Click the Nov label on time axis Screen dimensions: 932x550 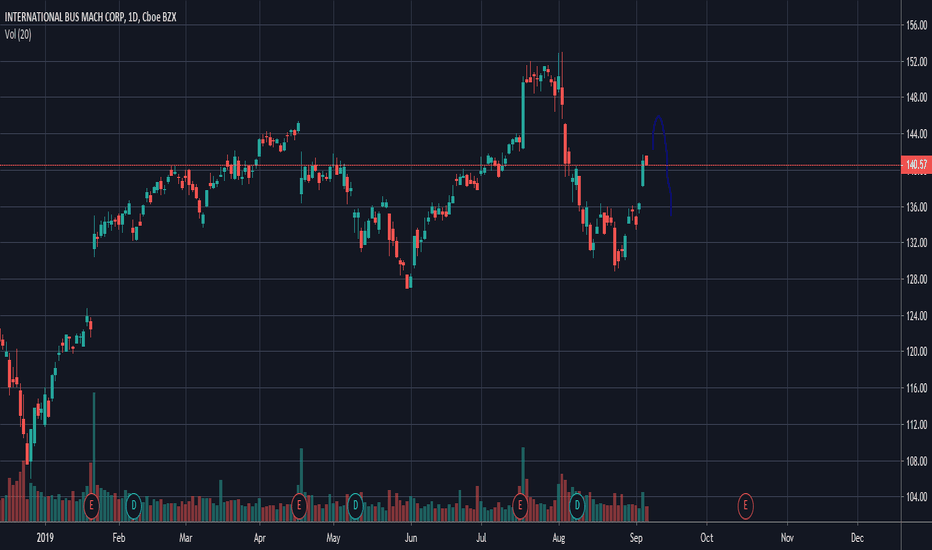click(x=787, y=538)
